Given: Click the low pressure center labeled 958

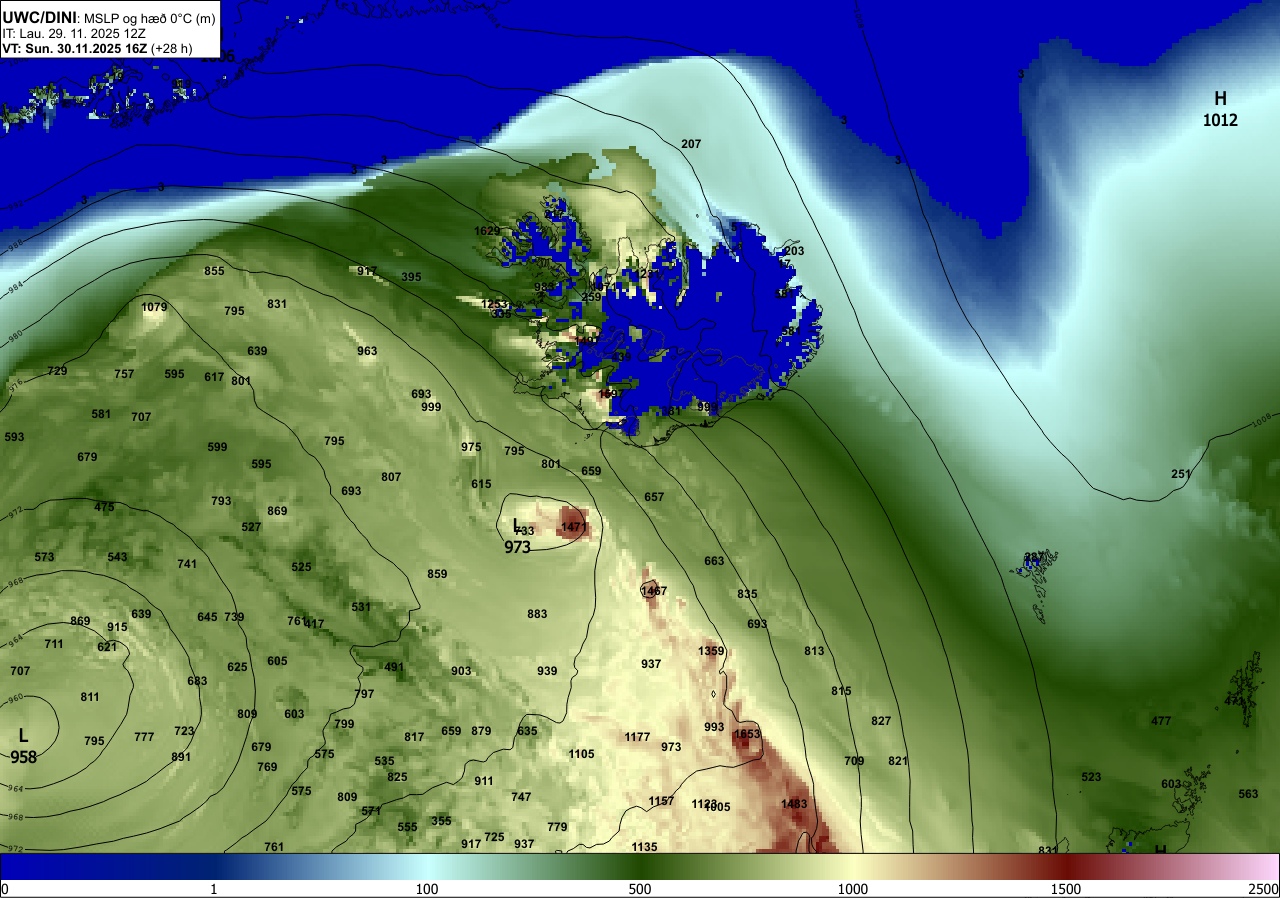Looking at the screenshot, I should pyautogui.click(x=23, y=746).
